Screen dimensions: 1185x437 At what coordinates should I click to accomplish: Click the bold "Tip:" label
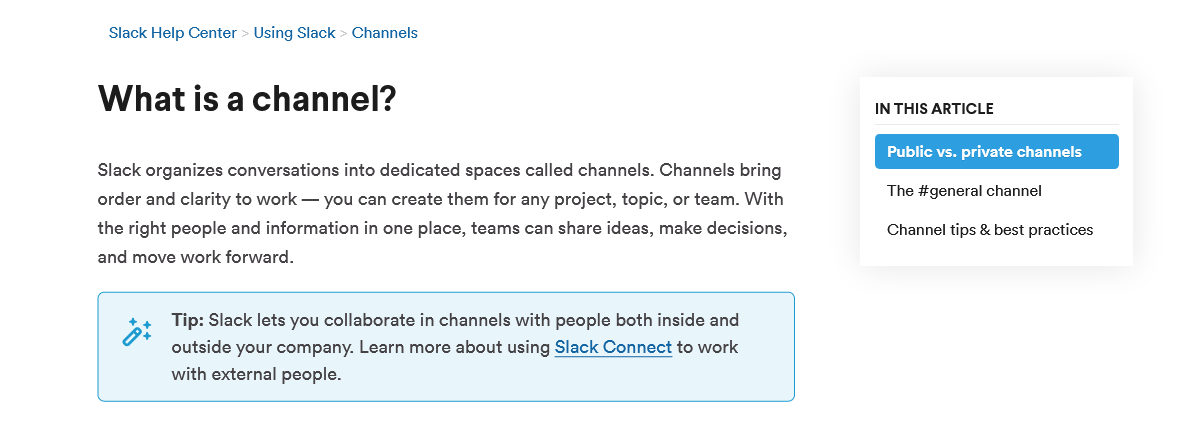click(187, 320)
